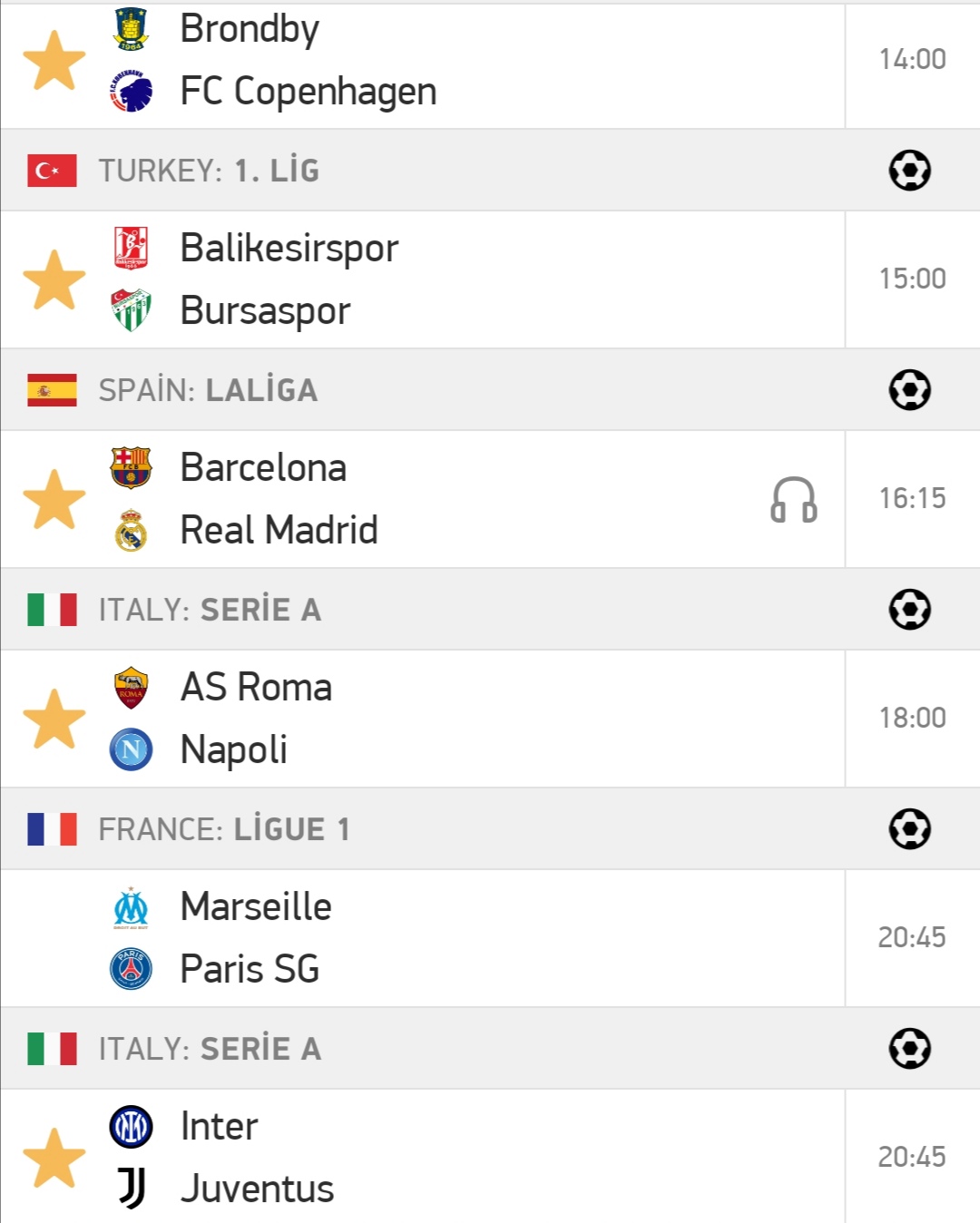
Task: Tap the audio commentary headphones icon
Action: tap(793, 500)
